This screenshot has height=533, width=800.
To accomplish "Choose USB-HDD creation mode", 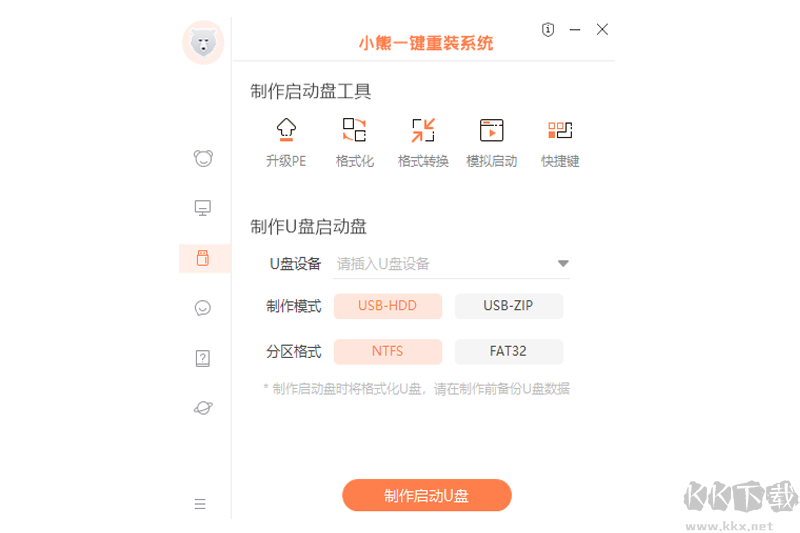I will (x=387, y=306).
